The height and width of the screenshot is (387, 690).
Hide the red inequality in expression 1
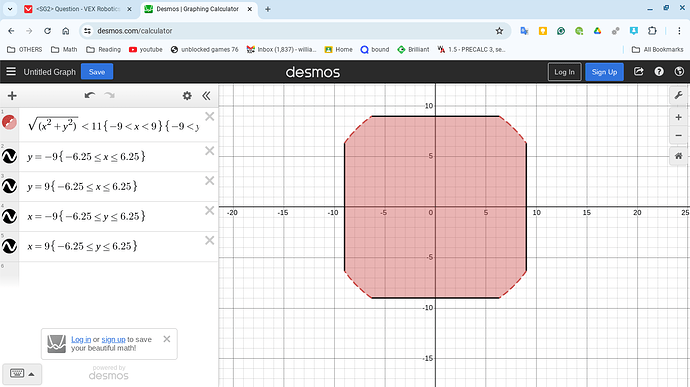click(x=9, y=122)
